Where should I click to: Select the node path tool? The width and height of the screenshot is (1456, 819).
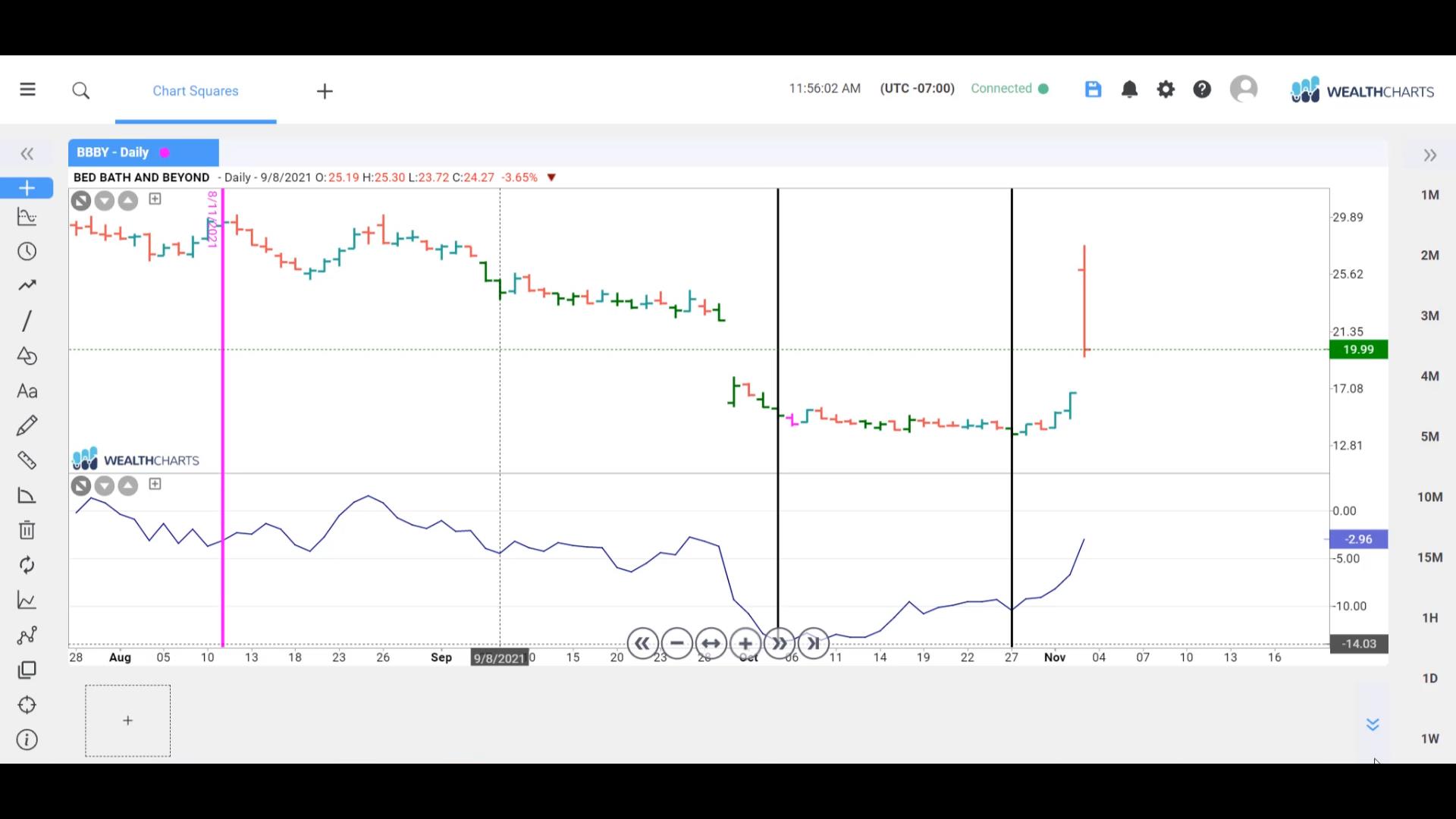tap(27, 635)
